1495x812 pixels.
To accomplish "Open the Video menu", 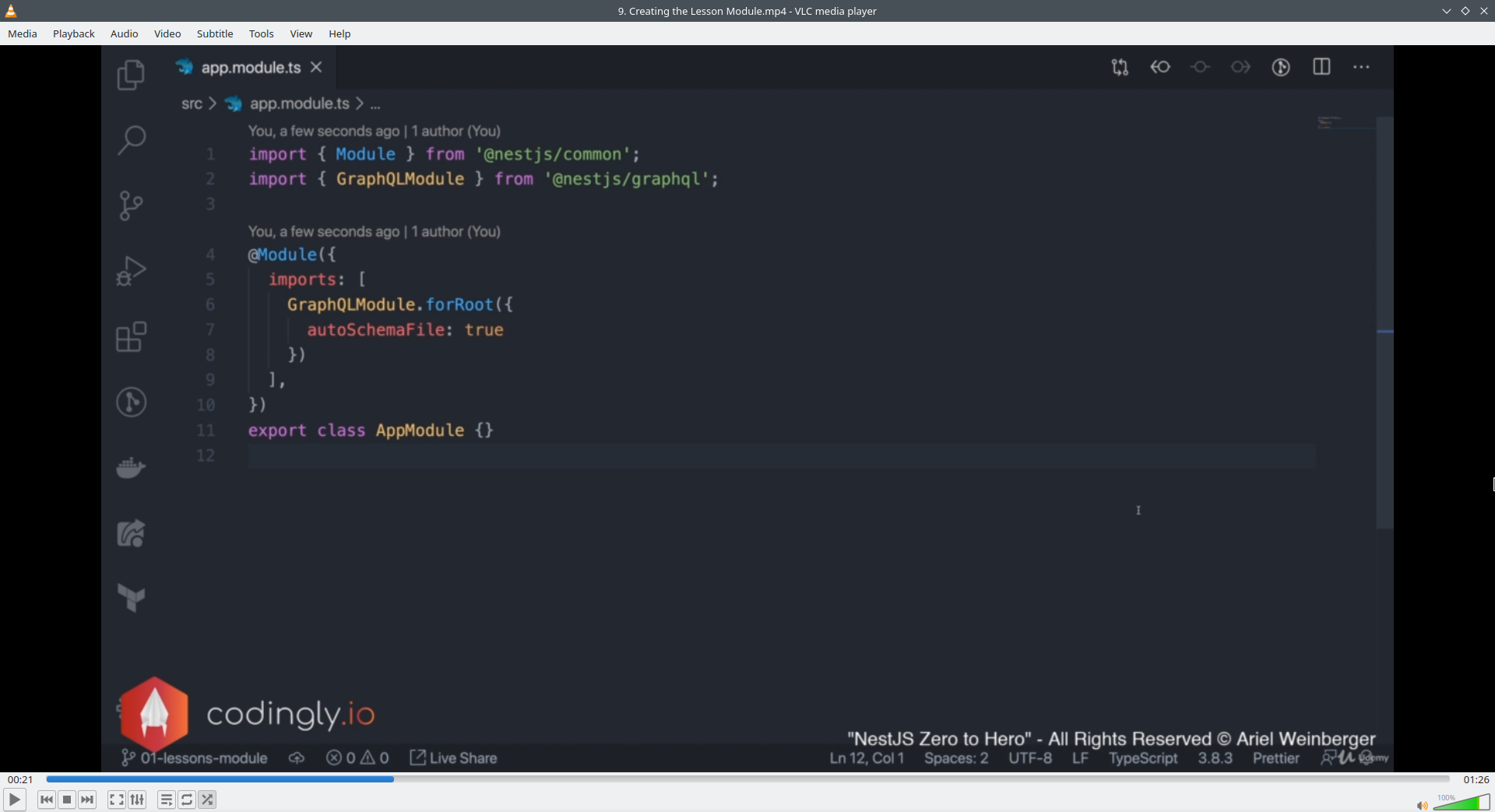I will tap(167, 33).
